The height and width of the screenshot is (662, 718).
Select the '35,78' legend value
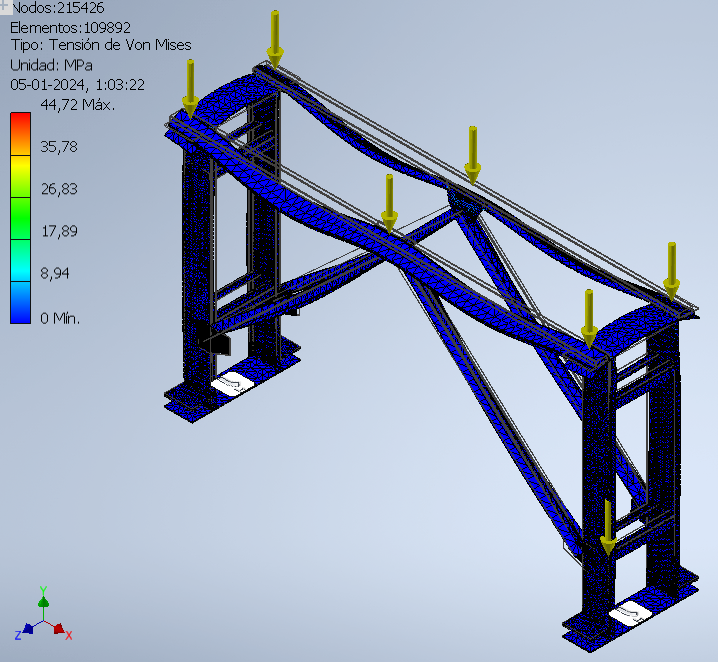[x=59, y=147]
